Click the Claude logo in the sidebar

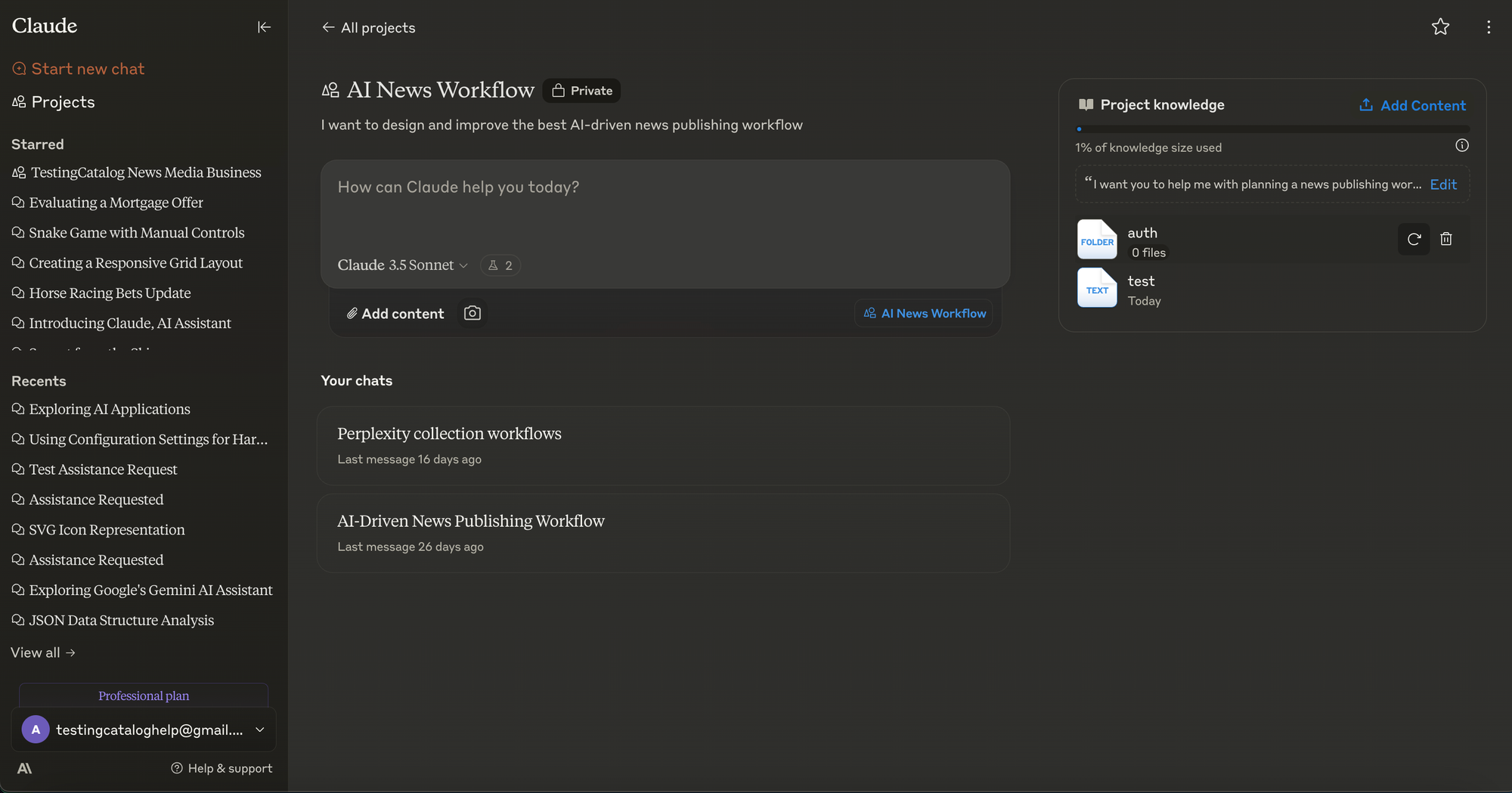click(45, 26)
